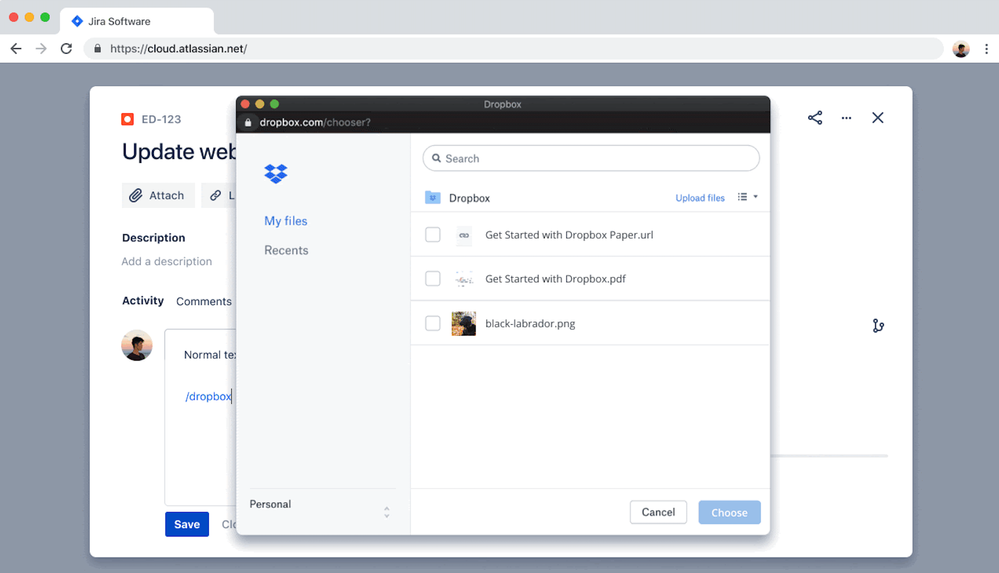Click the Activity heading in Jira

click(x=143, y=300)
